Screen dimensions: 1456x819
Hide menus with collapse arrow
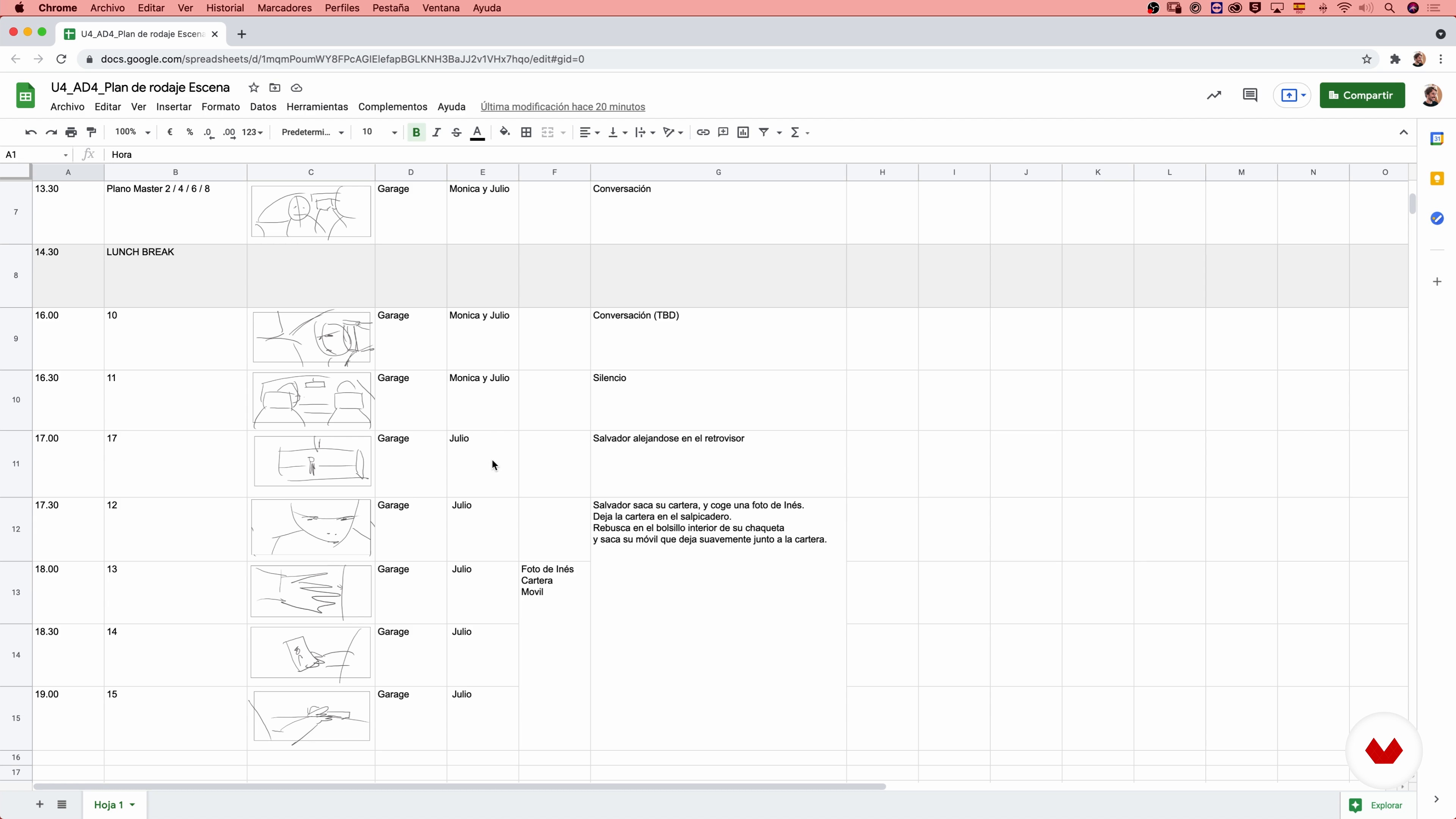tap(1403, 132)
